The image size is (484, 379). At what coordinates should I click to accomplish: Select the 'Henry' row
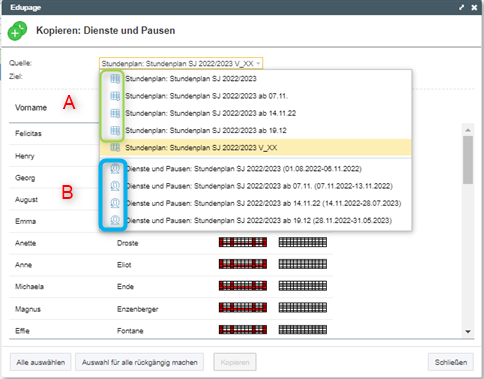(x=54, y=156)
